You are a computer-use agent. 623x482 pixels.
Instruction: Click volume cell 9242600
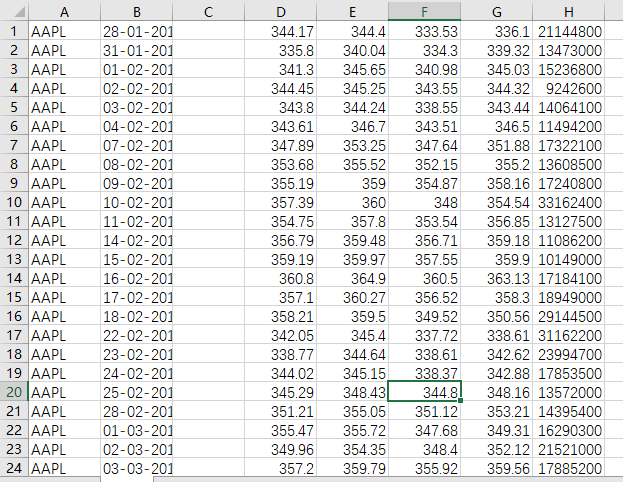tap(569, 89)
